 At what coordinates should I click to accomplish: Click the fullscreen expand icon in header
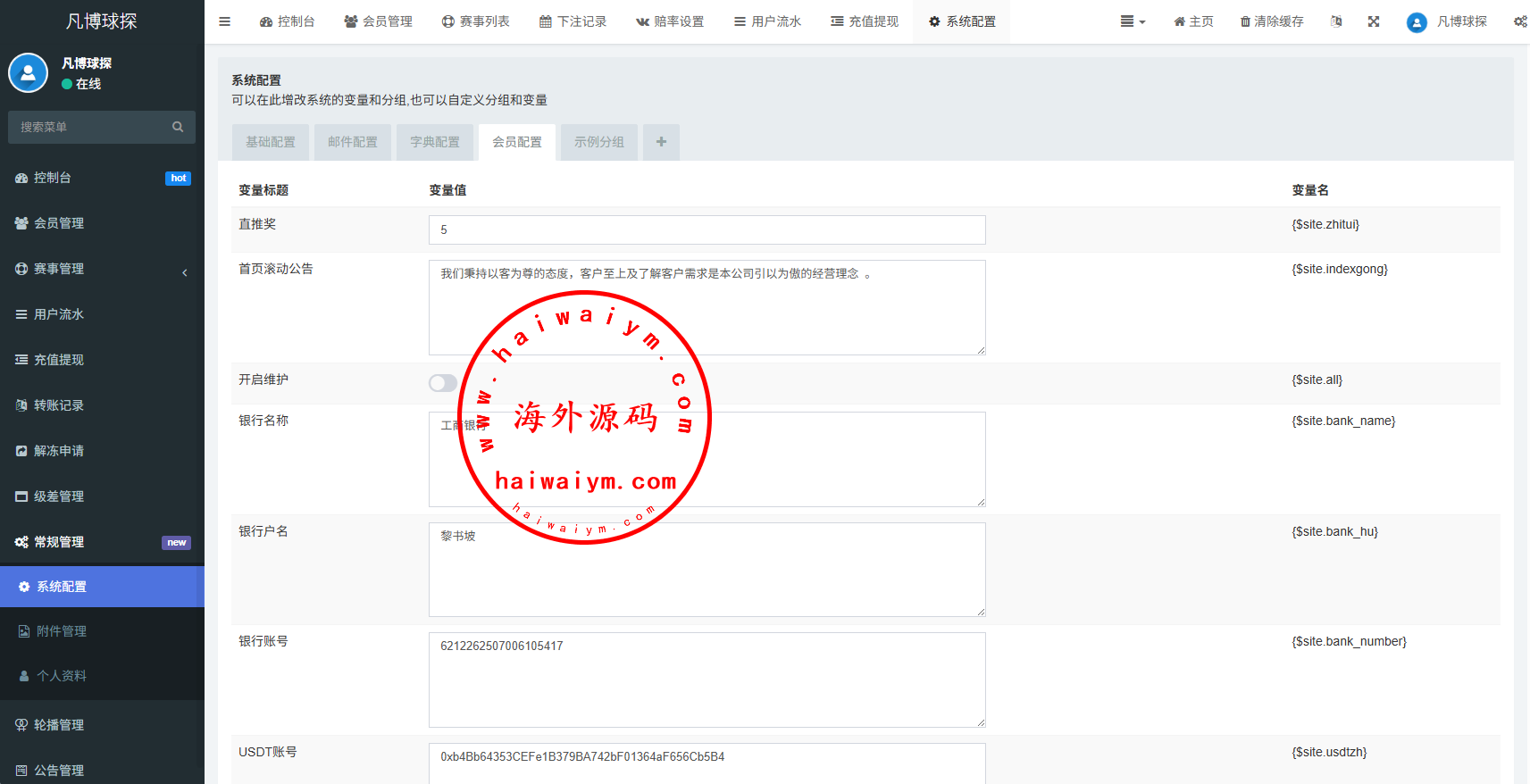pyautogui.click(x=1374, y=21)
